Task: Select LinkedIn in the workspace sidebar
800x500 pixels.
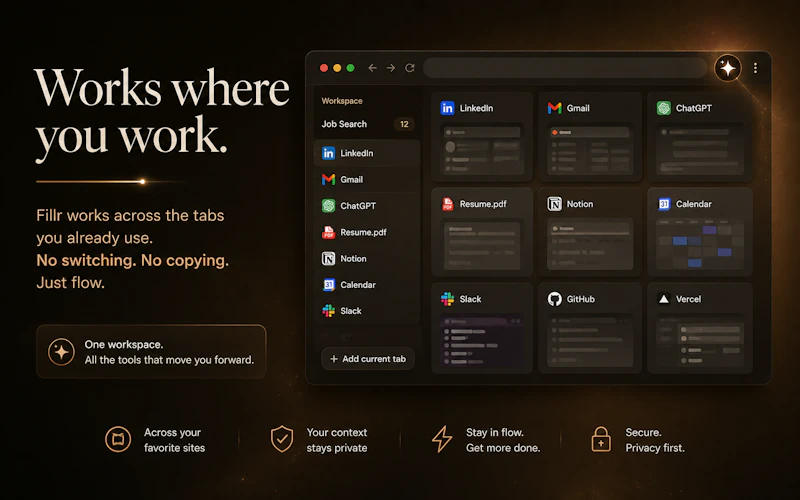Action: [367, 153]
